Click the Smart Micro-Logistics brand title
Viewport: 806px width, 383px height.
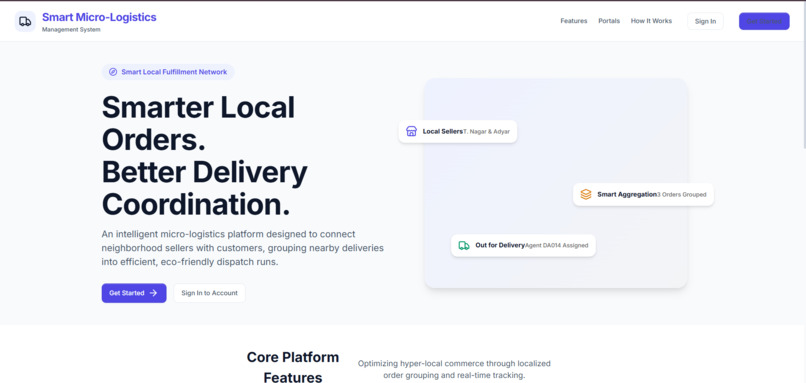click(x=99, y=17)
